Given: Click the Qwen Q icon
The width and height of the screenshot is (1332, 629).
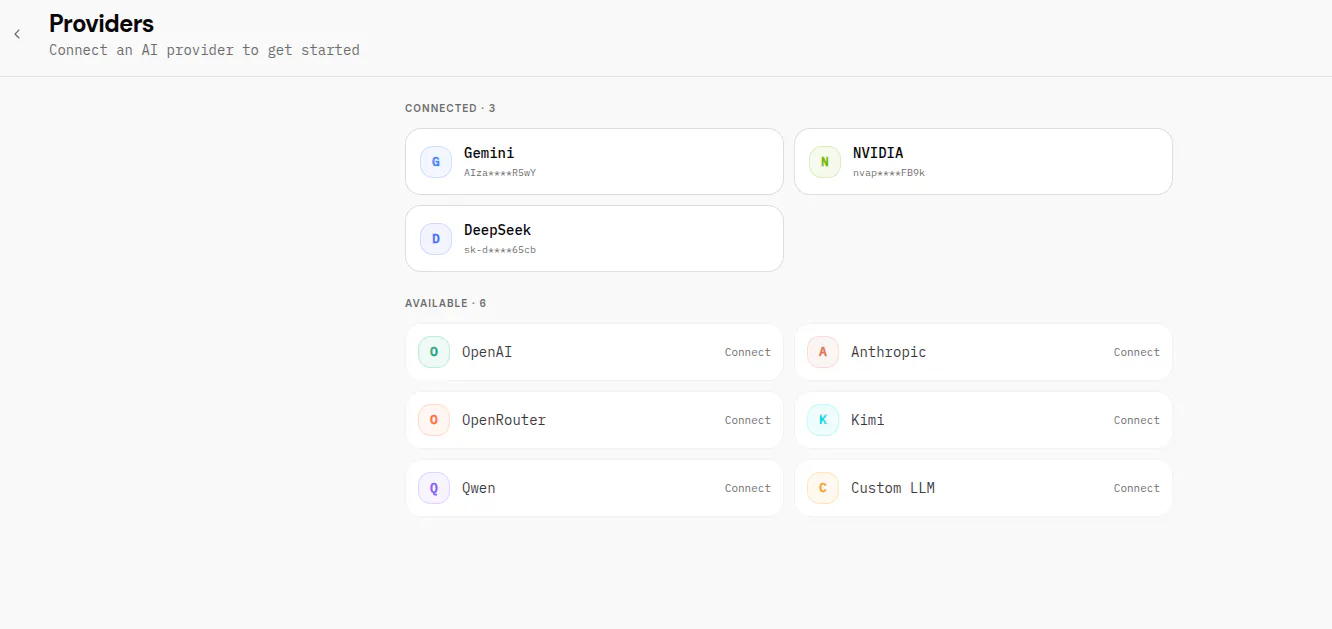Looking at the screenshot, I should tap(434, 488).
